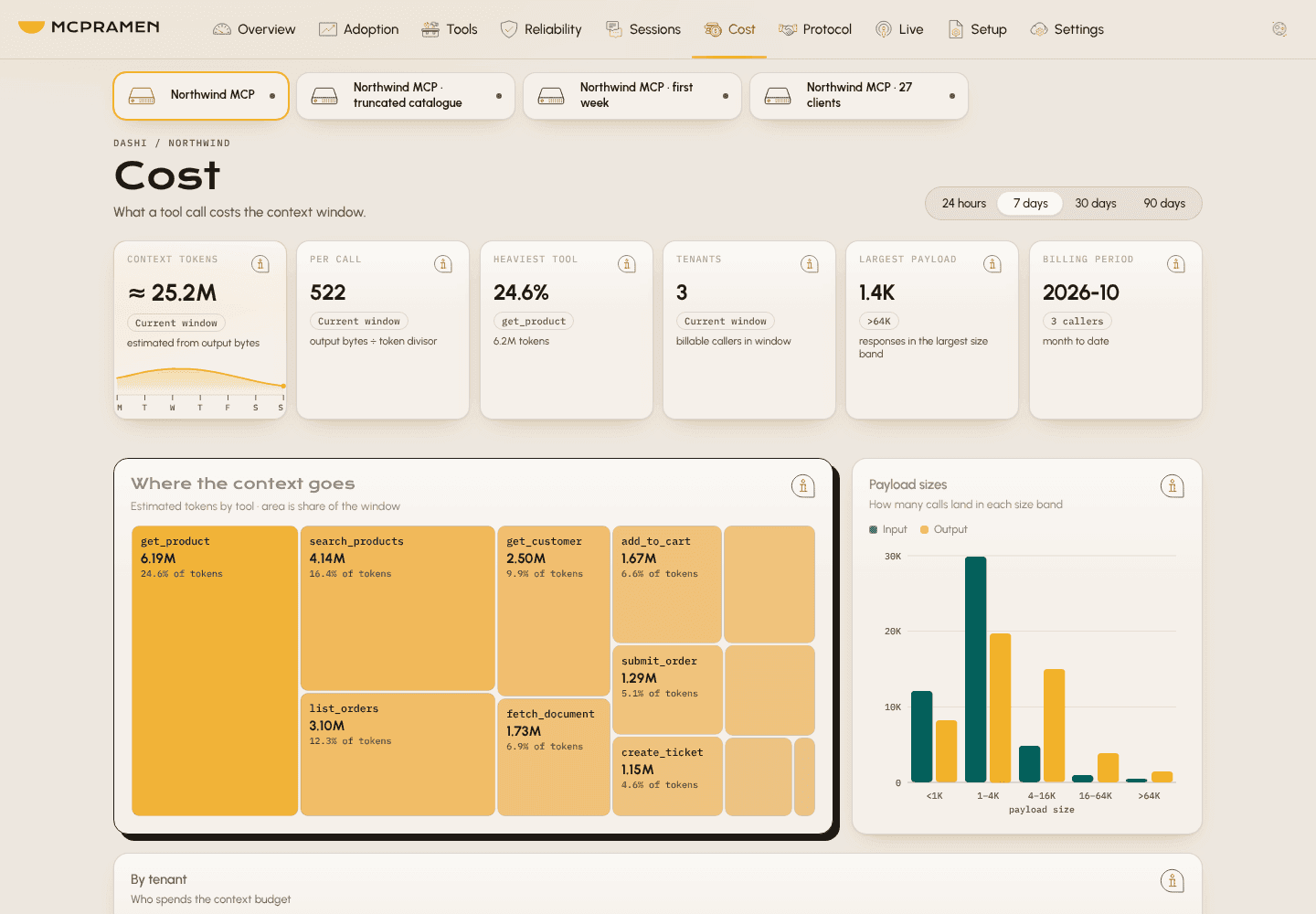Show info for Tenants card
The height and width of the screenshot is (914, 1316).
click(810, 264)
